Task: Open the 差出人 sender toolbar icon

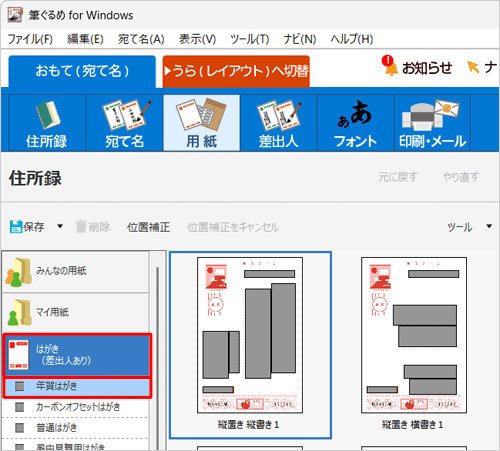Action: (x=279, y=123)
